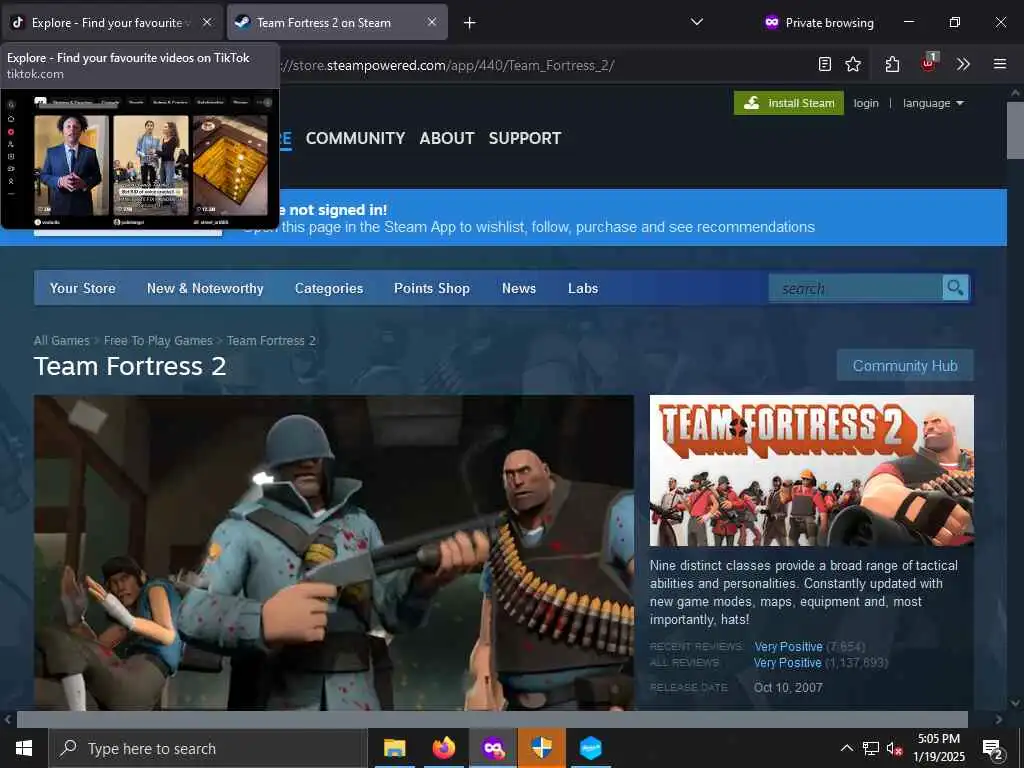1024x768 pixels.
Task: Click the store search magnifier icon
Action: (x=955, y=288)
